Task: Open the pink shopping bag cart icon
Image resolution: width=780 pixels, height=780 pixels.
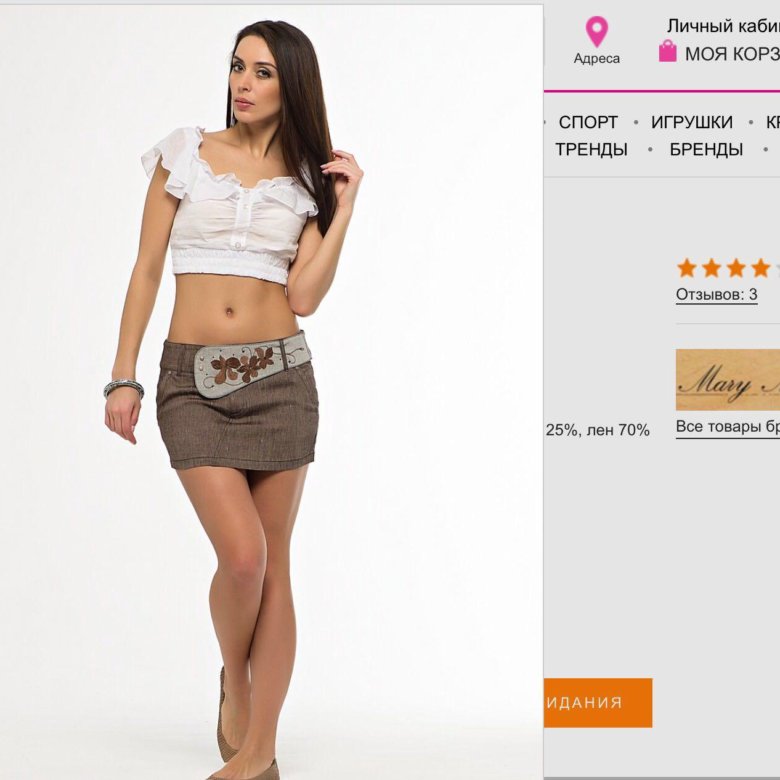Action: 668,51
